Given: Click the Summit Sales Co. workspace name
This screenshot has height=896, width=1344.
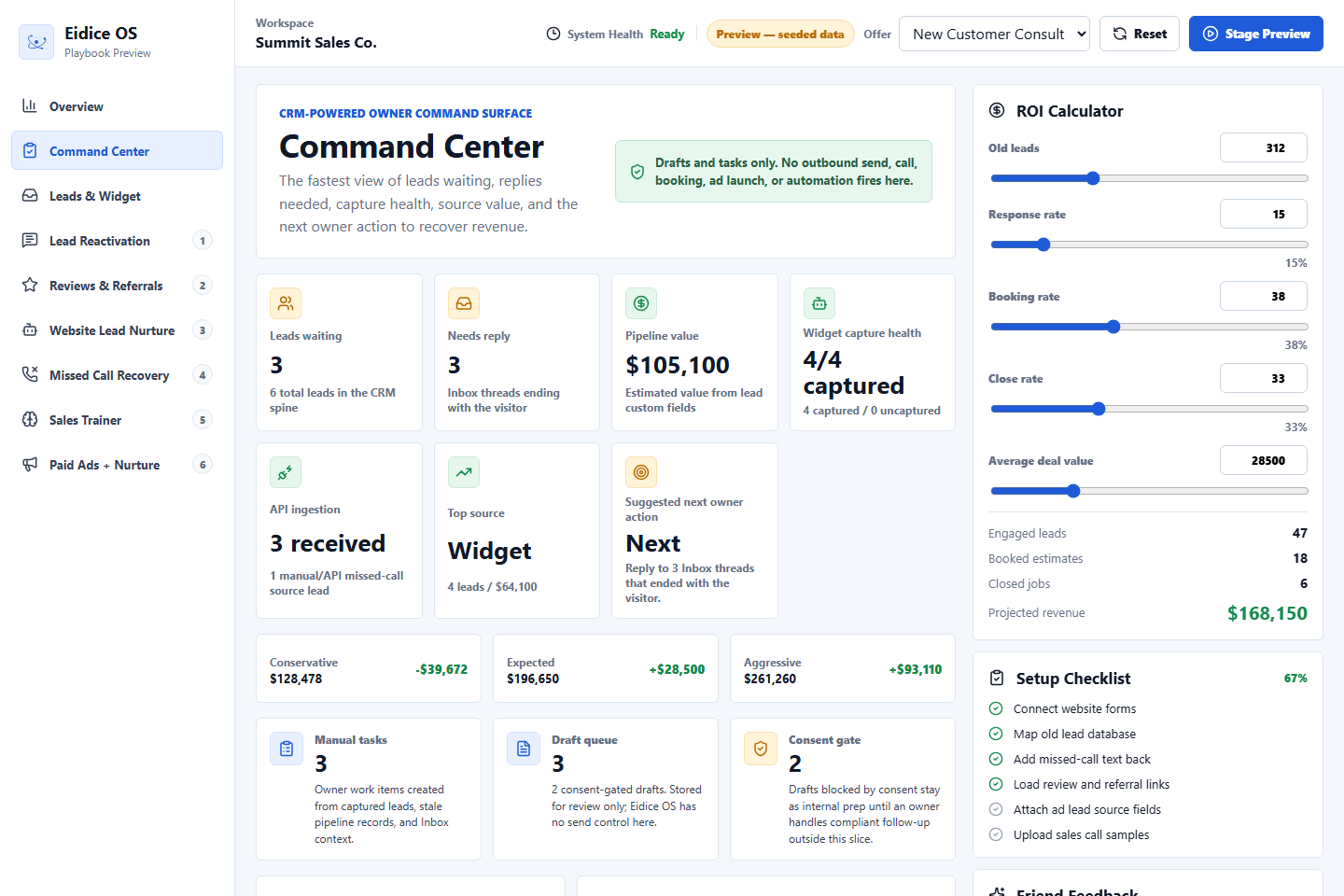Looking at the screenshot, I should point(316,43).
